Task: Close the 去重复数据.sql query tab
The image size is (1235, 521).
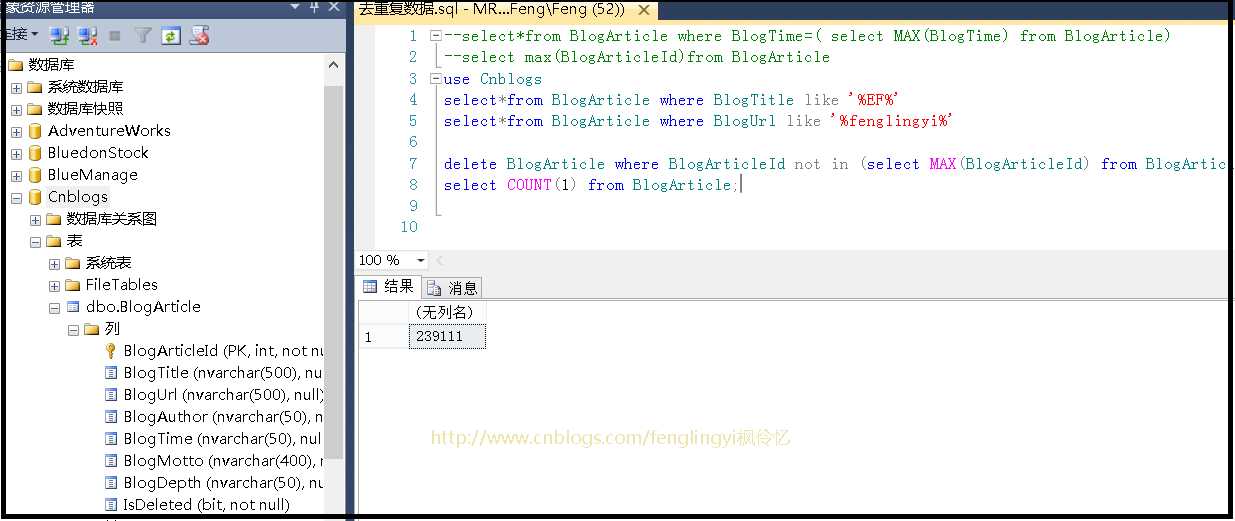Action: click(643, 10)
